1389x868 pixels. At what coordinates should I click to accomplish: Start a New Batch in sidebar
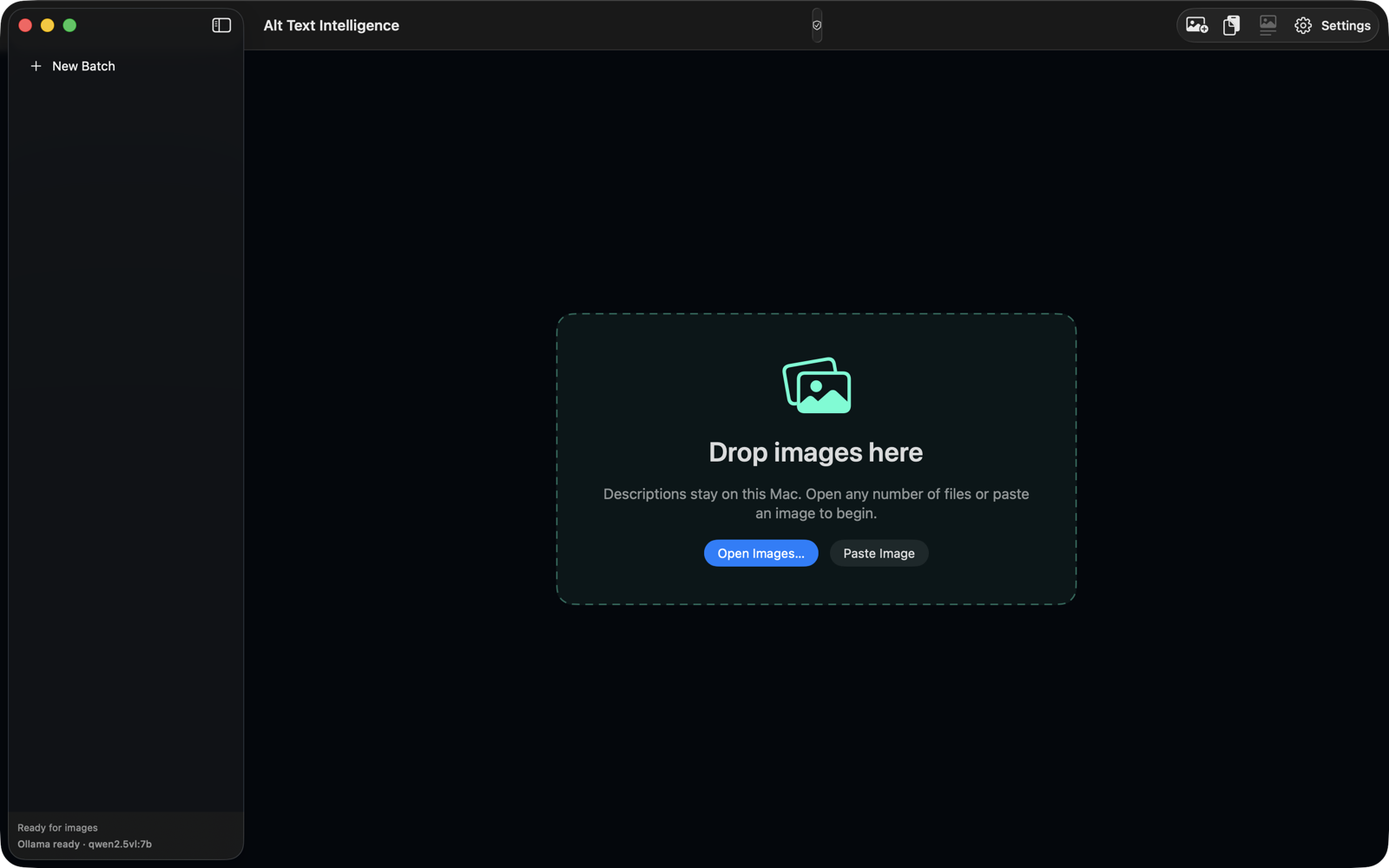point(73,66)
